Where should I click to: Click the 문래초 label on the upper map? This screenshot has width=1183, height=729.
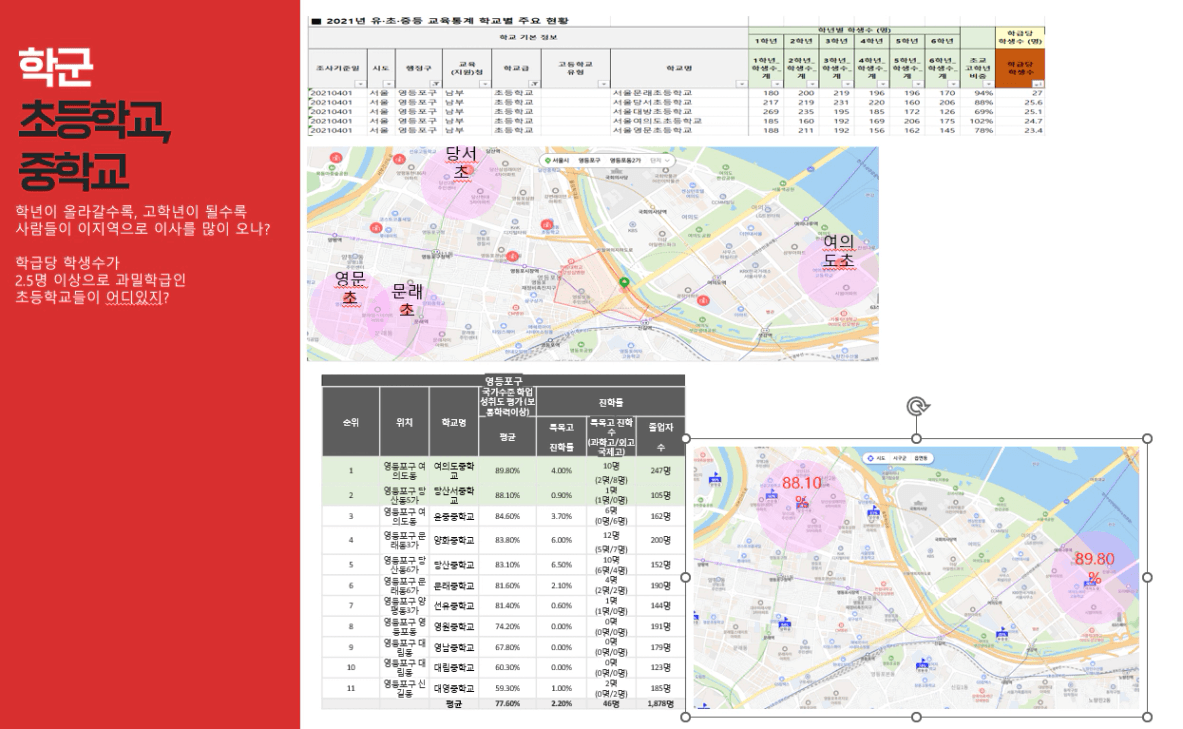pyautogui.click(x=407, y=300)
